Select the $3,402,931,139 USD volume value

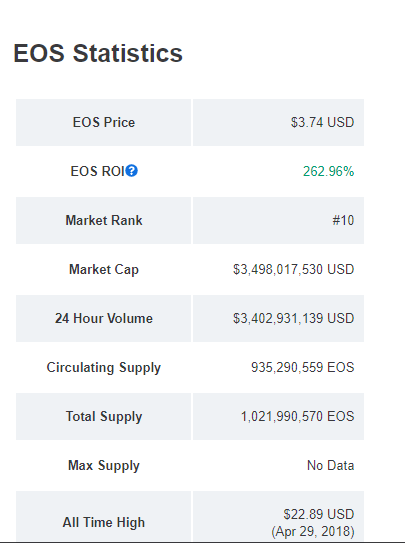[x=294, y=318]
